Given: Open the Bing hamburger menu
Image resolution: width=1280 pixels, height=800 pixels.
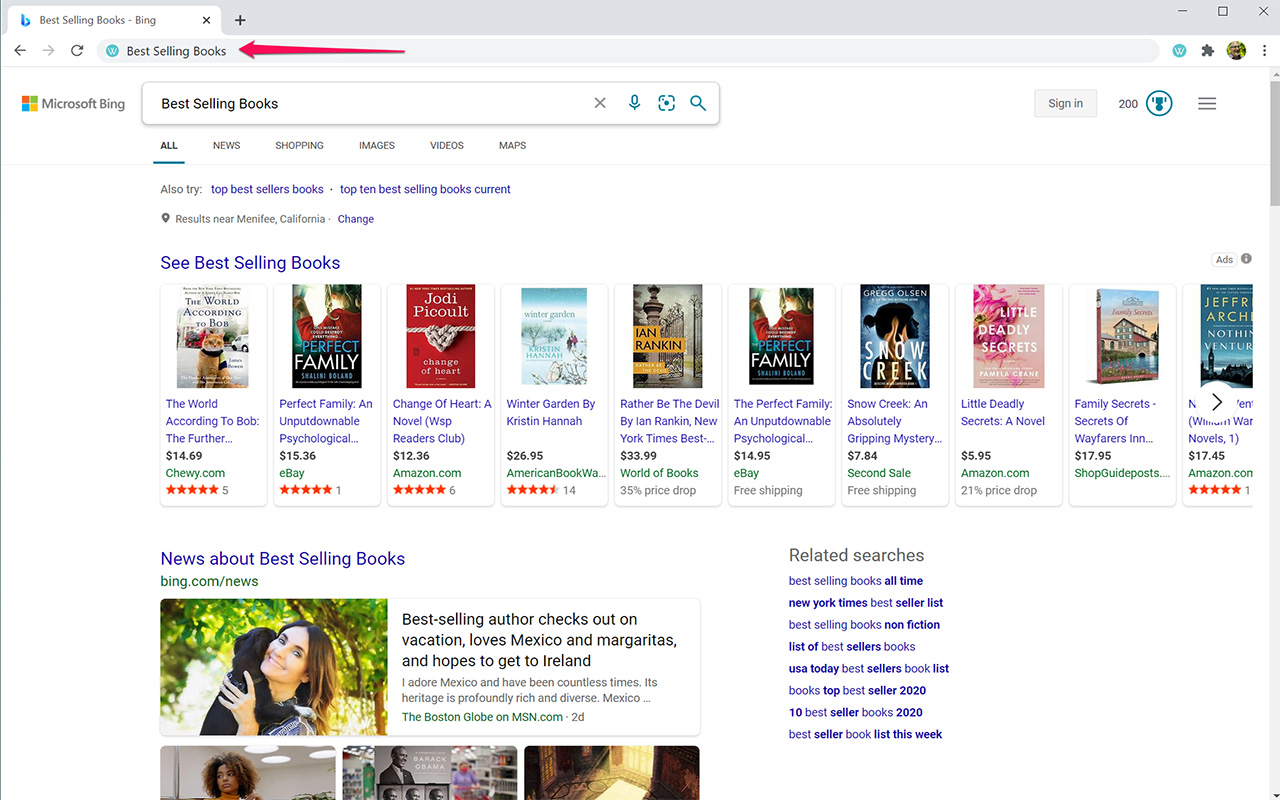Looking at the screenshot, I should tap(1207, 103).
